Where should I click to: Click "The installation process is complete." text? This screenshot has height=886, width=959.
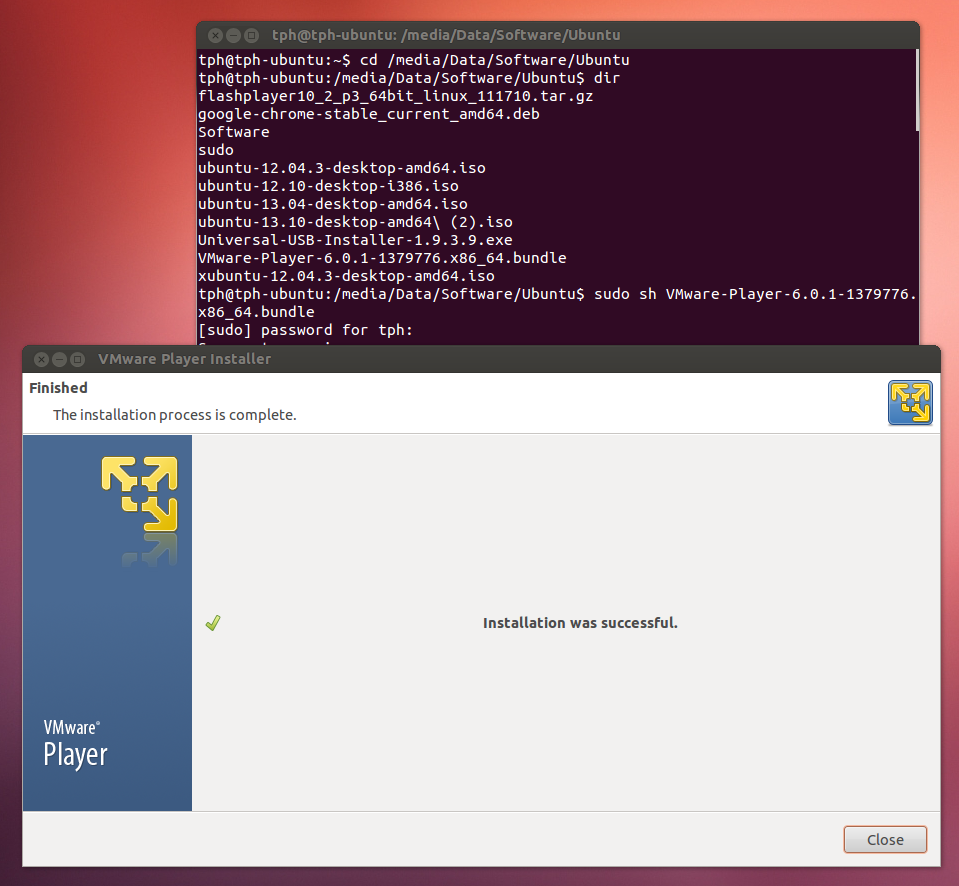click(x=174, y=415)
